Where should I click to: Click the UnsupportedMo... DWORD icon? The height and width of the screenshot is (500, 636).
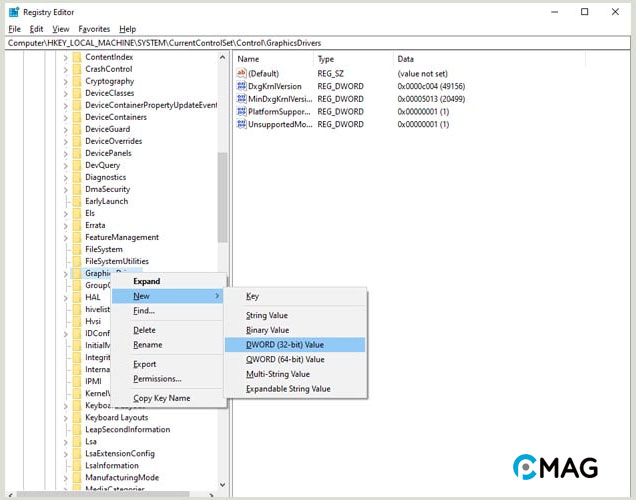pos(241,124)
